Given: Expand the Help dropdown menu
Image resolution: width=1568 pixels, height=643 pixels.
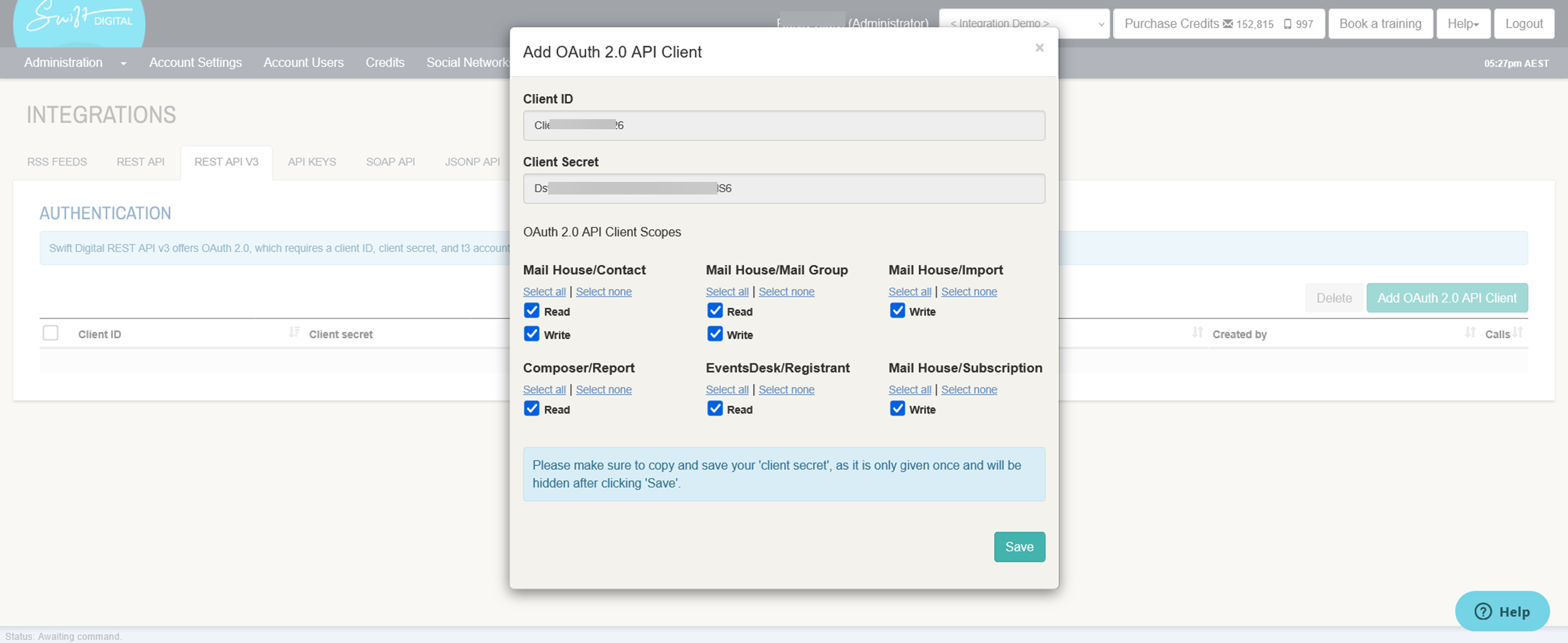Looking at the screenshot, I should [1463, 24].
